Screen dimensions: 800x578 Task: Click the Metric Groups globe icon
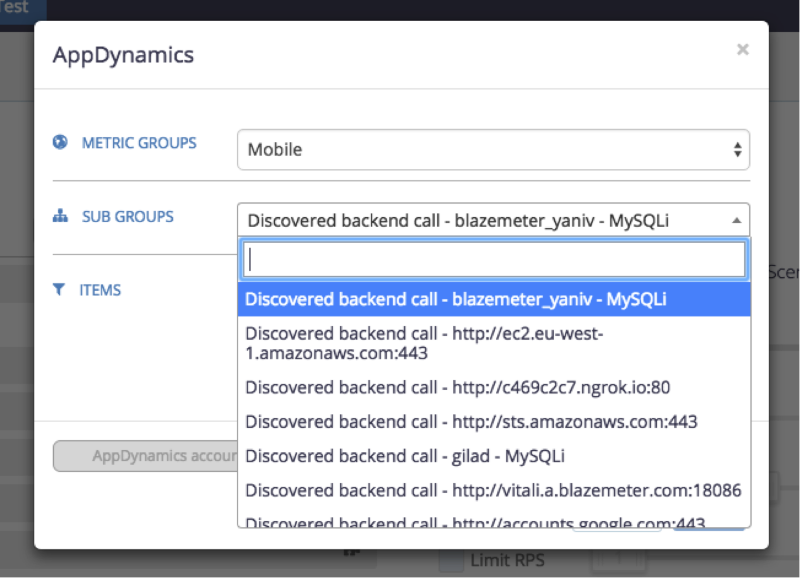point(60,142)
